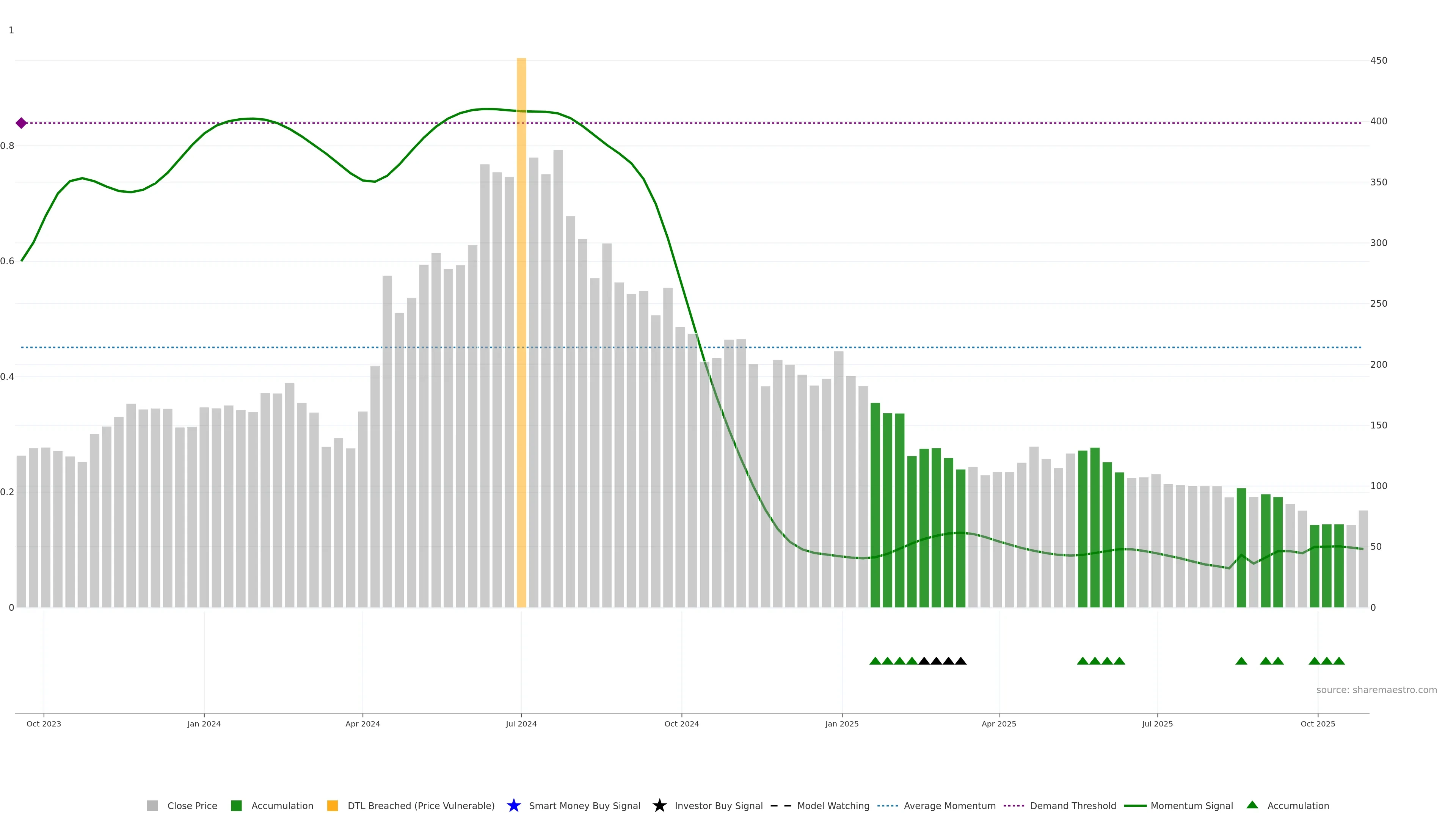Click the last black triangle marker

tap(960, 661)
